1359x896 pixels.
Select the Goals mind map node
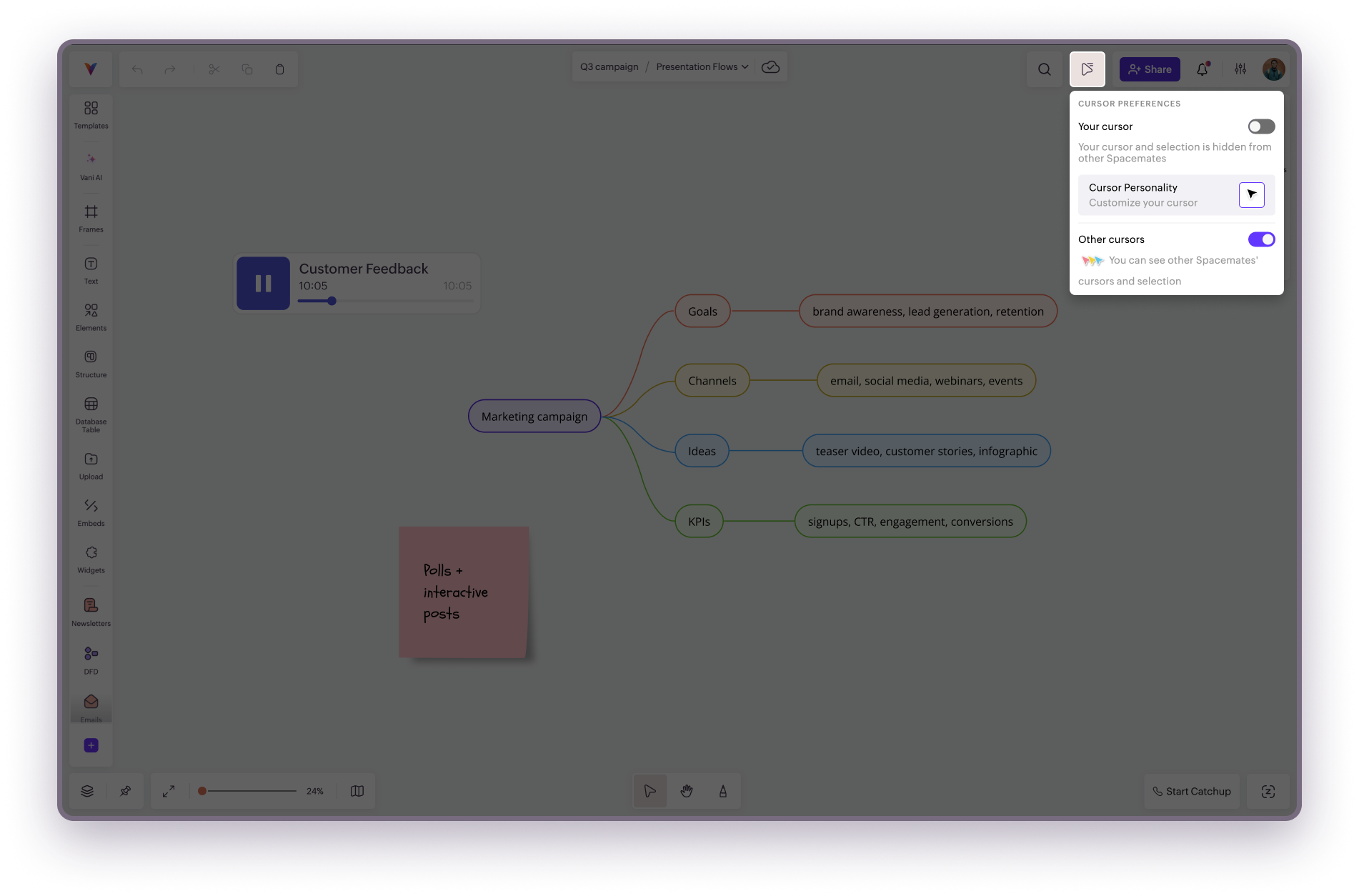(702, 312)
